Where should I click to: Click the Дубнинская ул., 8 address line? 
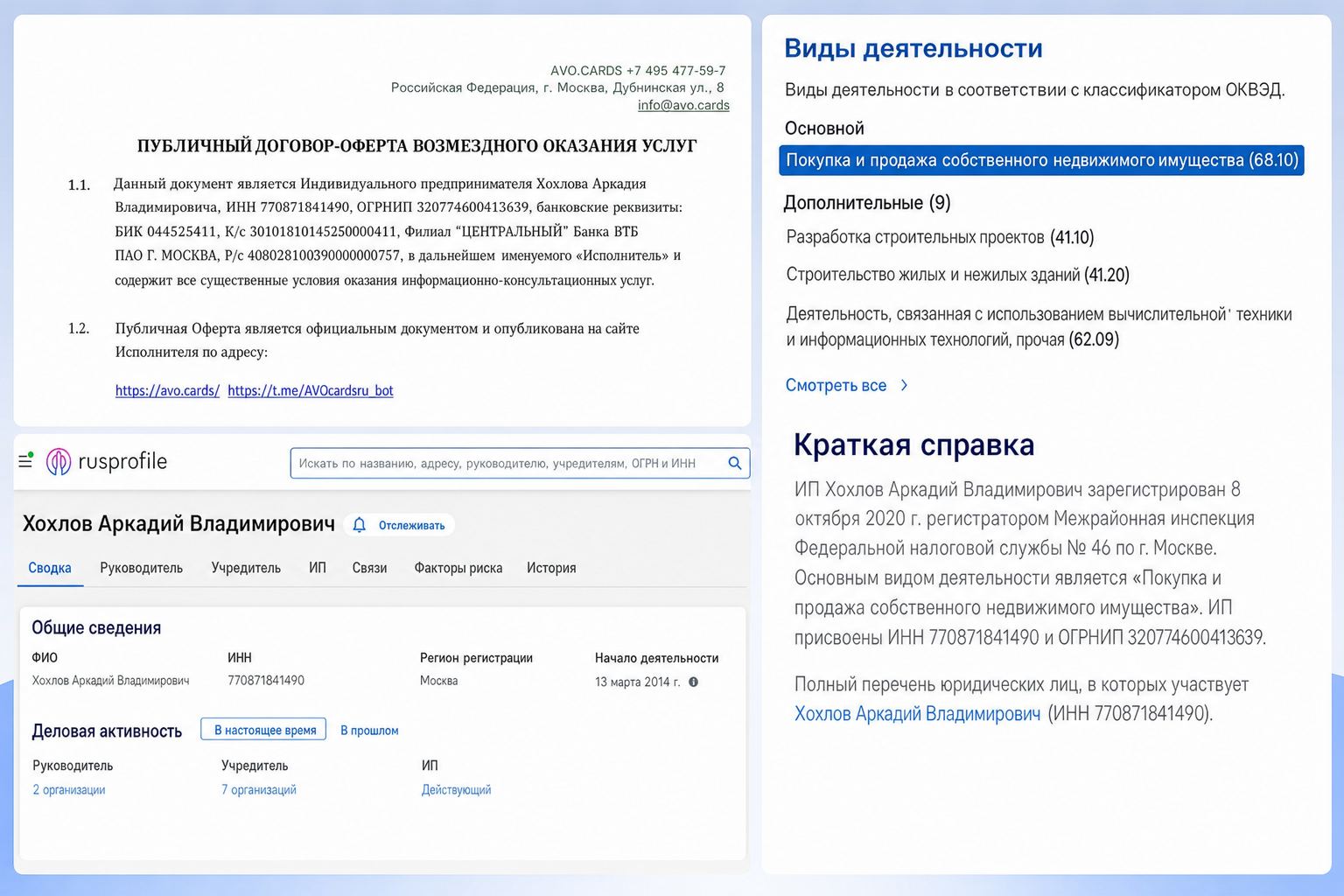point(557,87)
